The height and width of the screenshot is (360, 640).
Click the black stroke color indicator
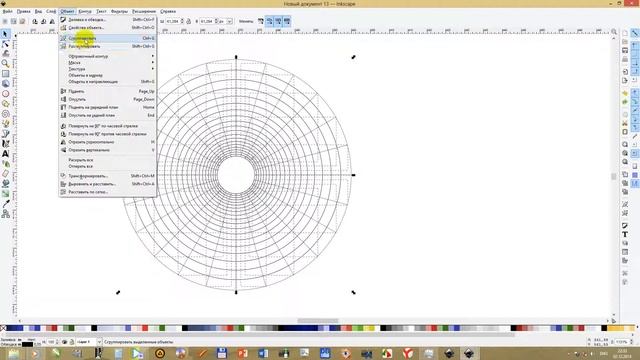[27, 344]
